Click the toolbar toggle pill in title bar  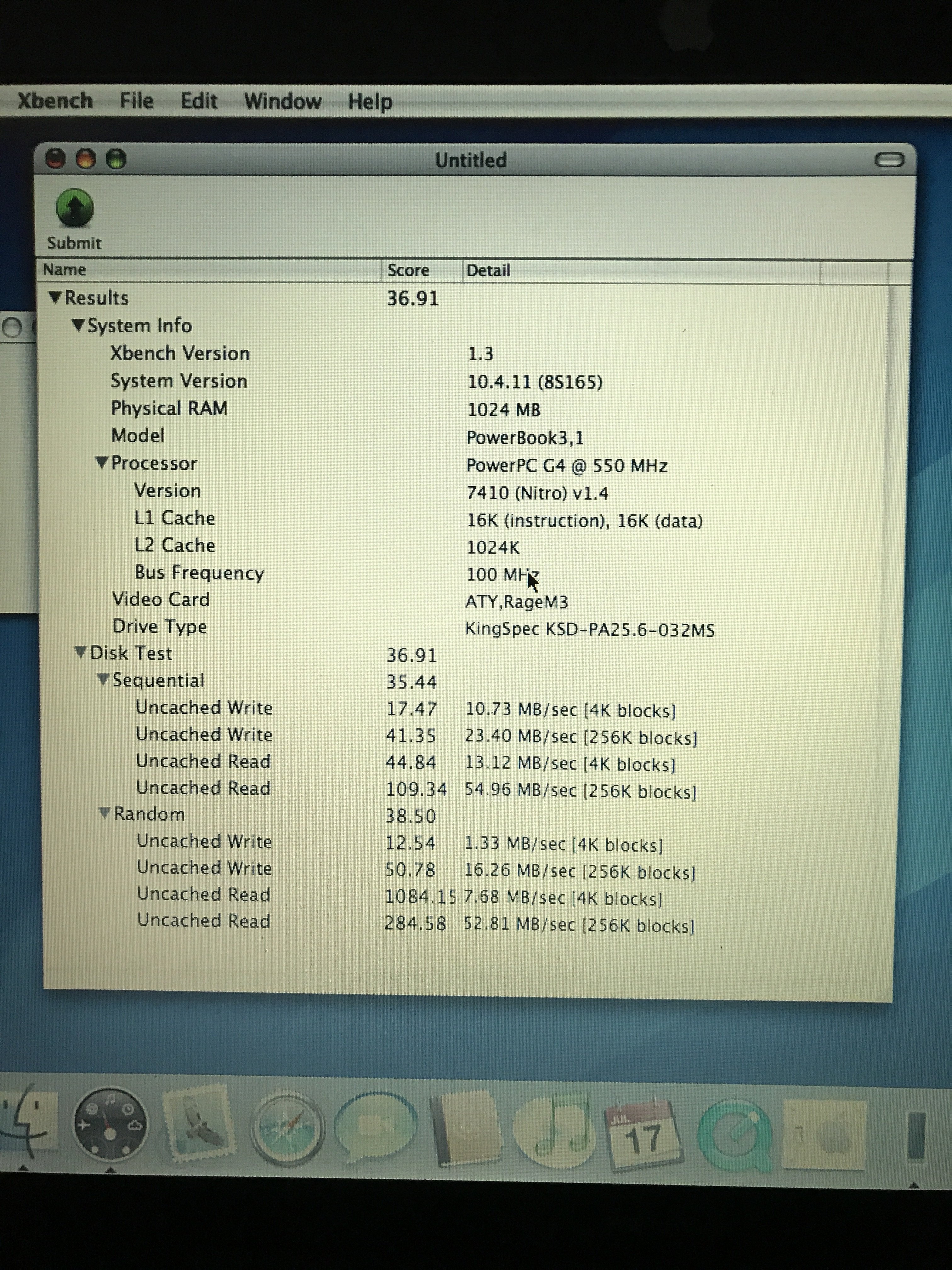889,160
